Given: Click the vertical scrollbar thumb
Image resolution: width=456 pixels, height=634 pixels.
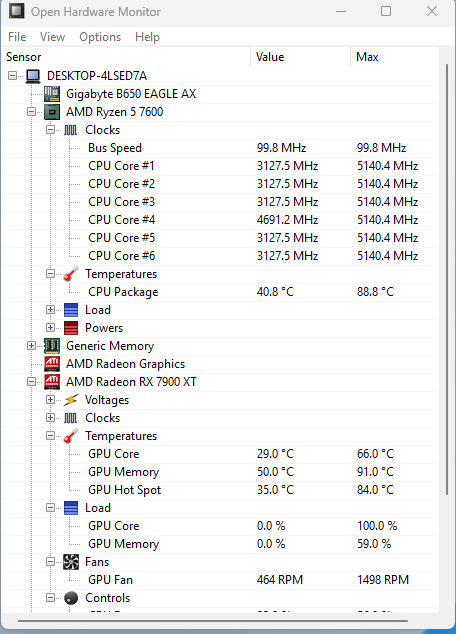Looking at the screenshot, I should click(x=447, y=279).
